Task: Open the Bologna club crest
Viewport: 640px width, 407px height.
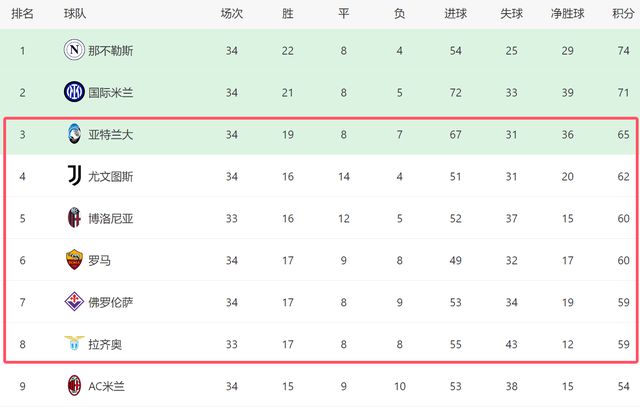Action: coord(74,218)
